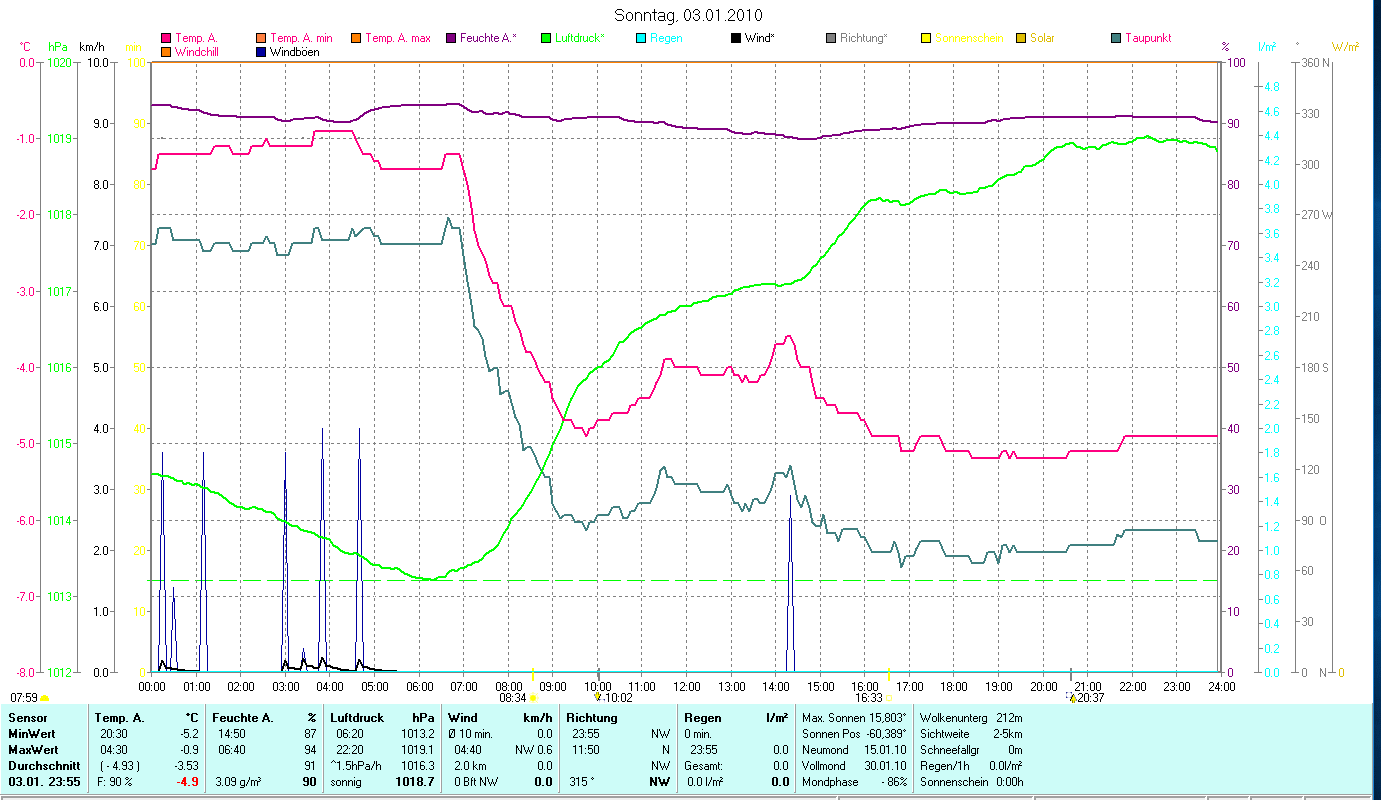
Task: Click the red current temperature value "-4.9"
Action: 189,782
